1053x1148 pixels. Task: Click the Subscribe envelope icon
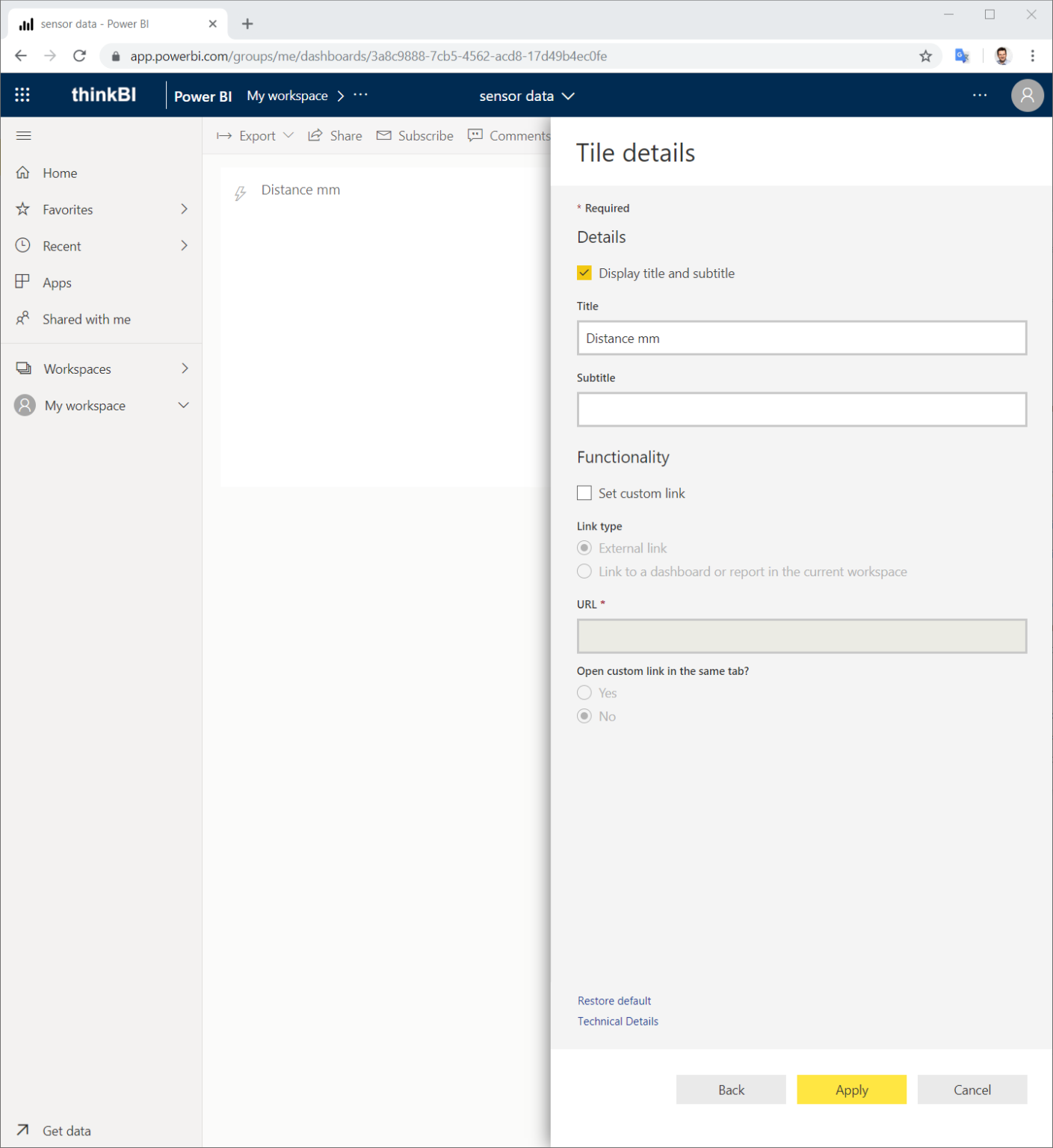tap(384, 135)
